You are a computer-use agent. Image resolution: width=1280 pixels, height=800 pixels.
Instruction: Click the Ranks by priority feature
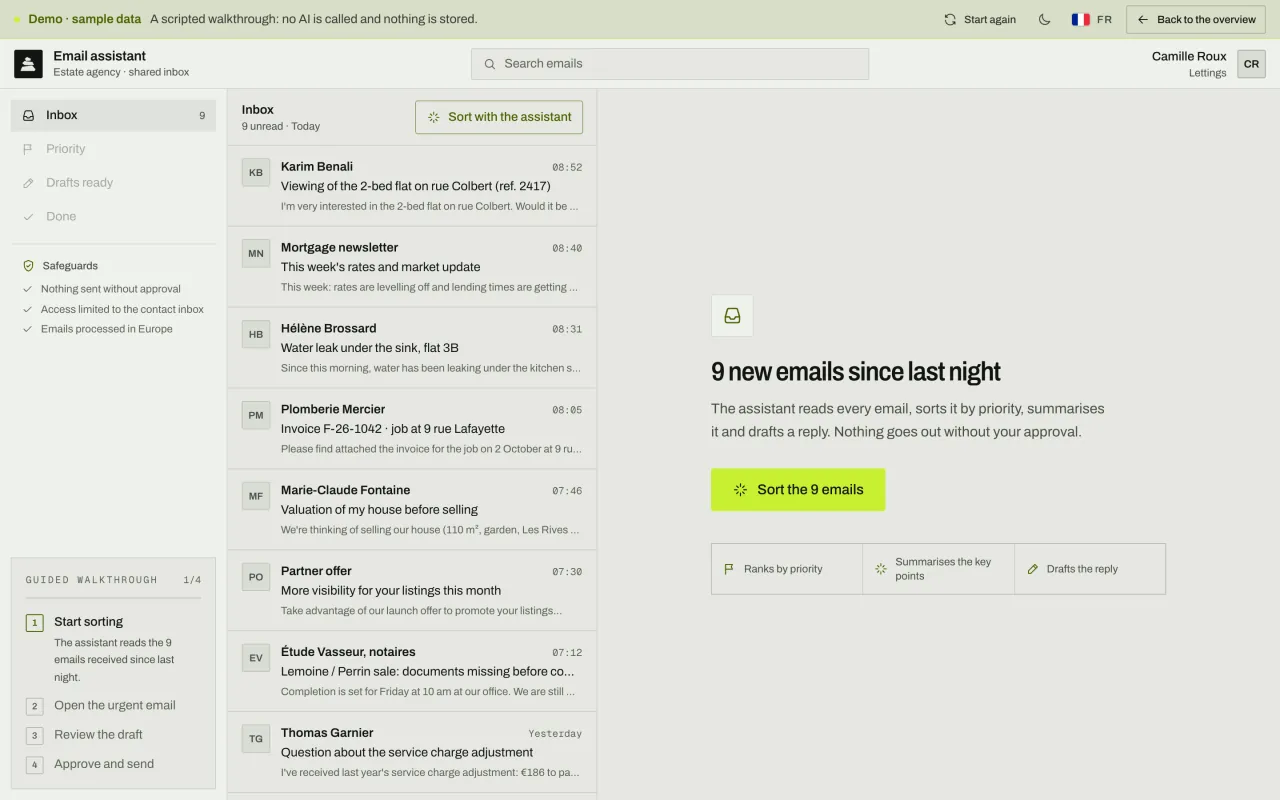pyautogui.click(x=787, y=569)
